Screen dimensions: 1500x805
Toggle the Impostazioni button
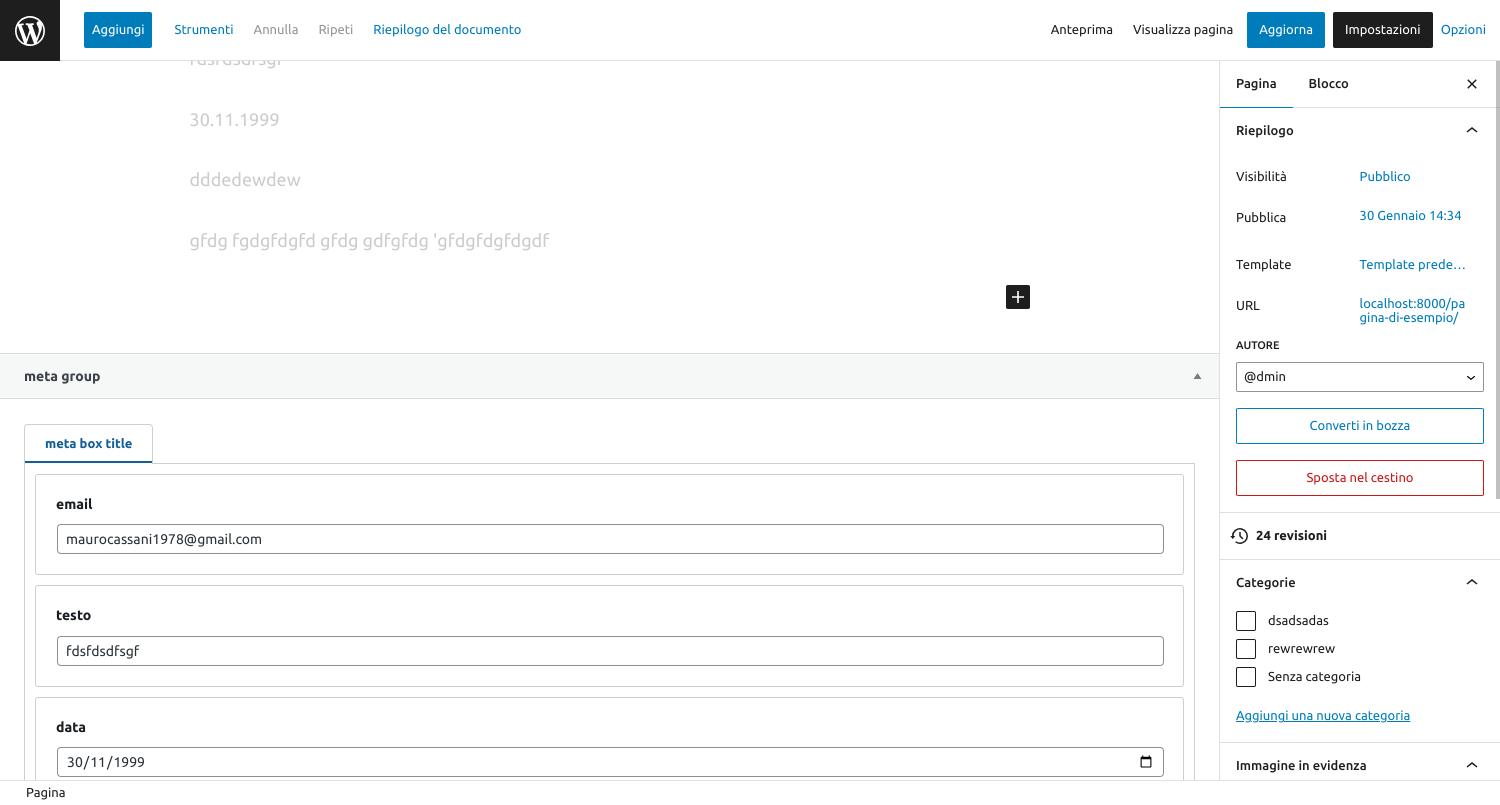tap(1383, 30)
